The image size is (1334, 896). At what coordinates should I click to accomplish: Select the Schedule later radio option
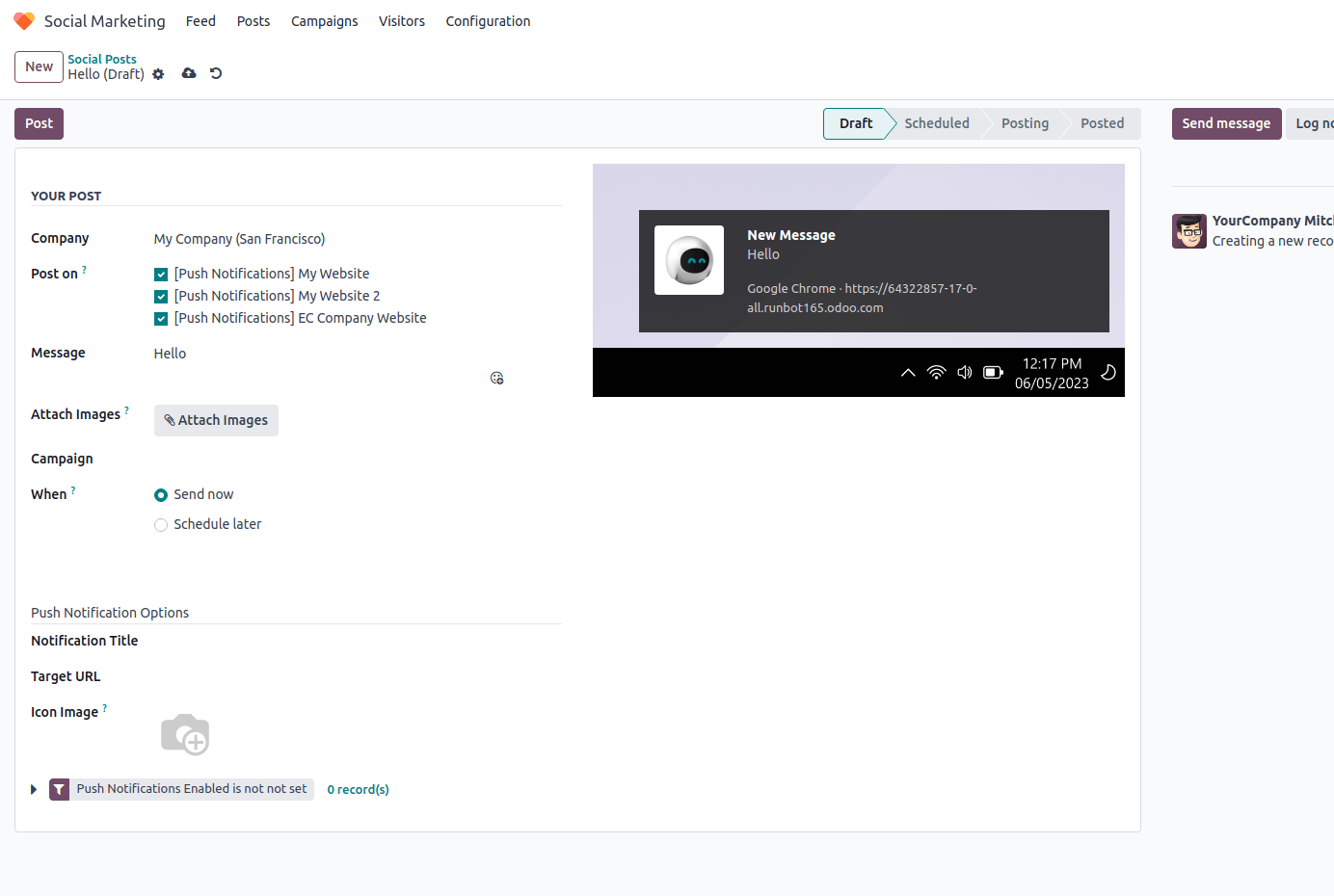161,525
